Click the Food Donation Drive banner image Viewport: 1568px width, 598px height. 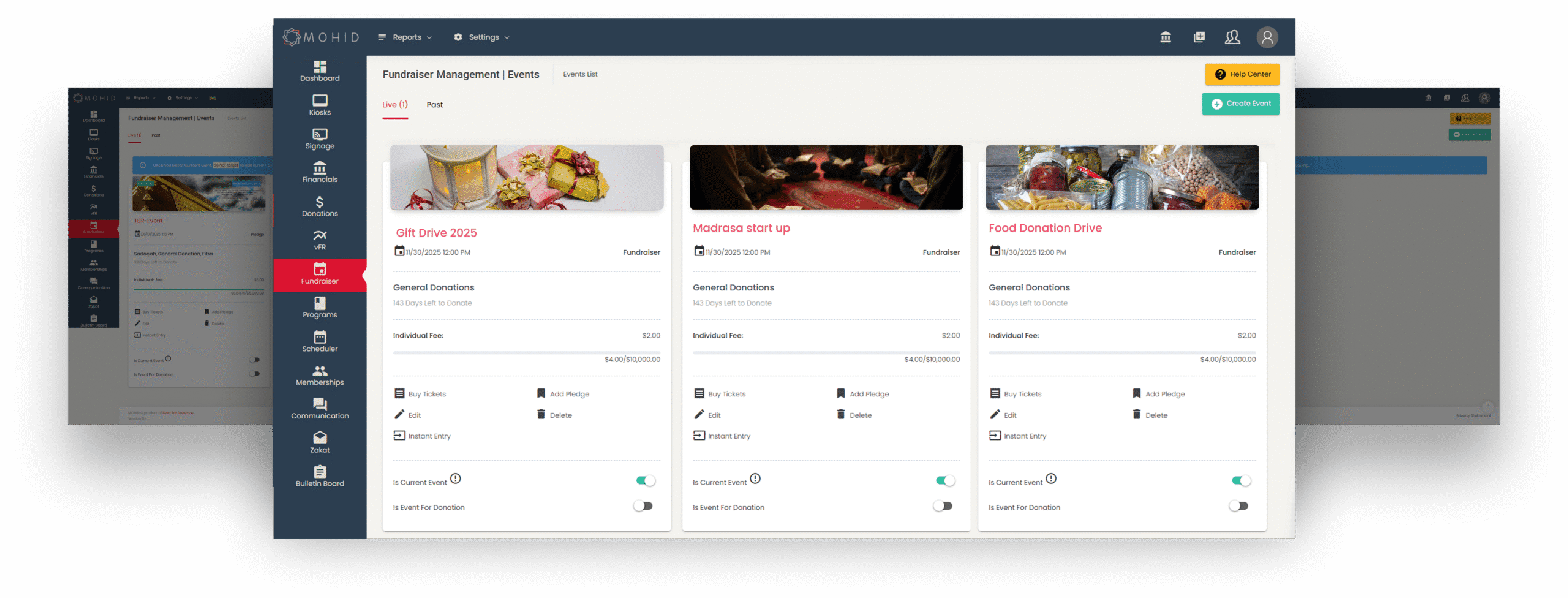(1121, 177)
